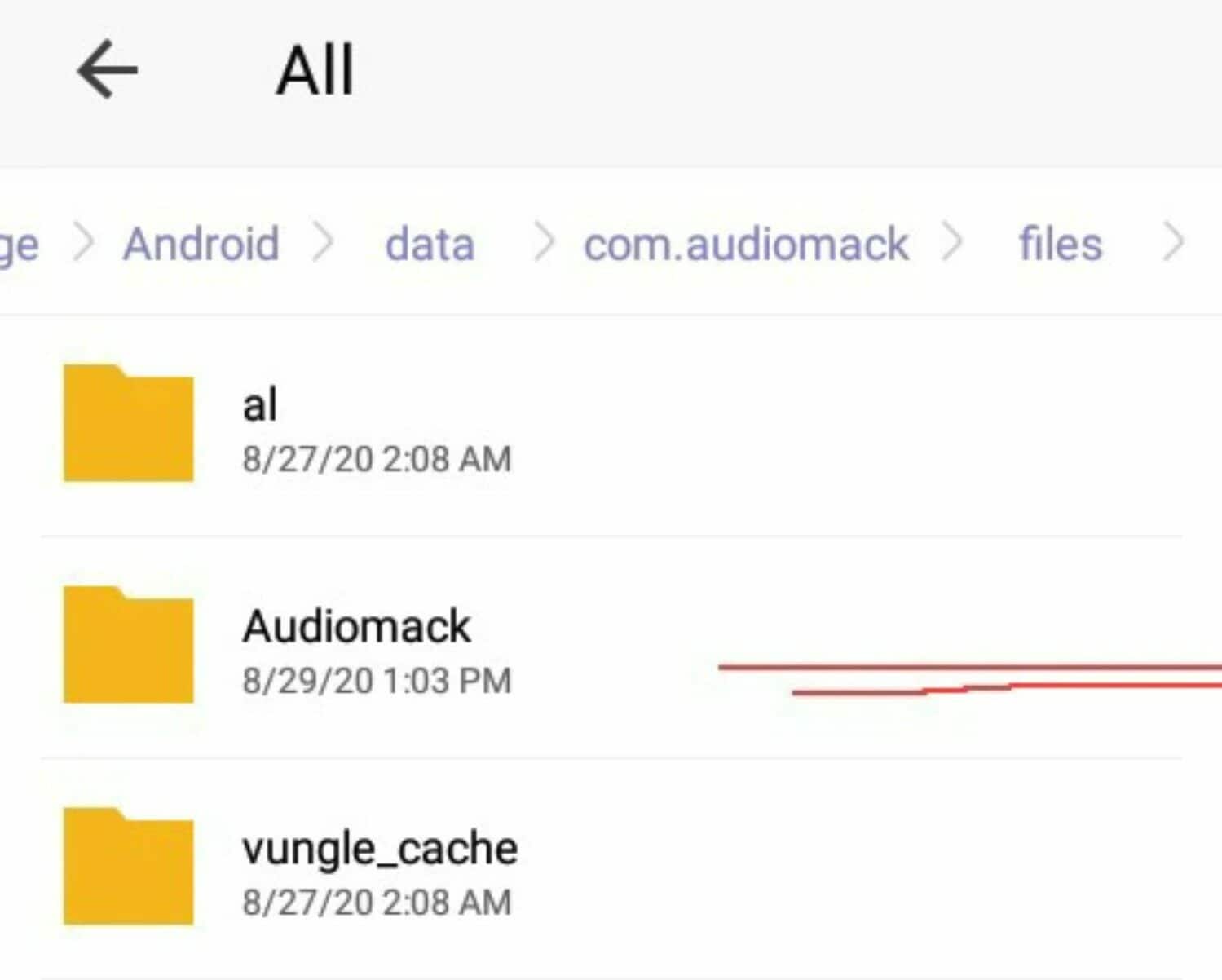The image size is (1222, 980).
Task: Open the Audiomack folder icon
Action: pyautogui.click(x=128, y=644)
